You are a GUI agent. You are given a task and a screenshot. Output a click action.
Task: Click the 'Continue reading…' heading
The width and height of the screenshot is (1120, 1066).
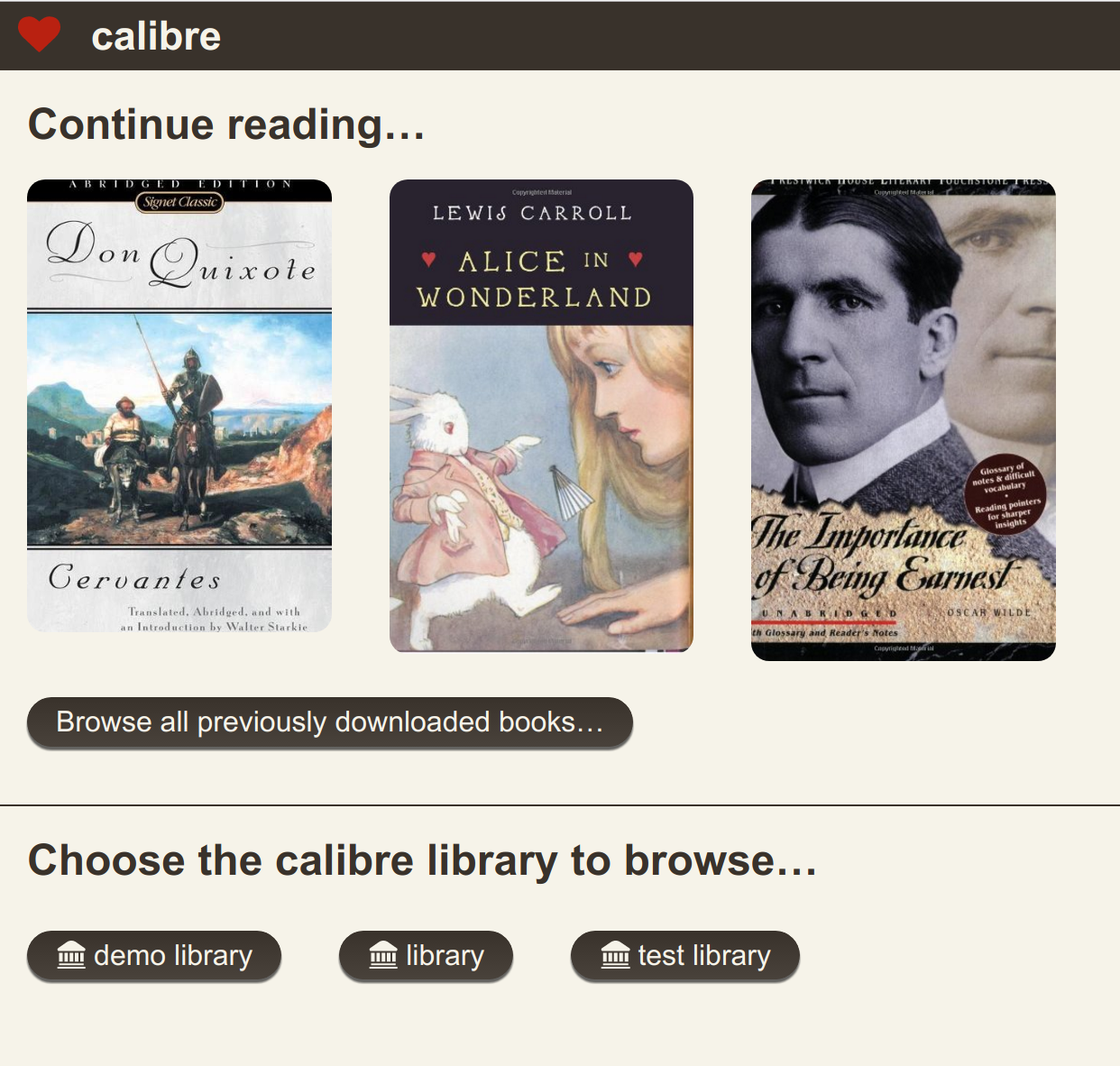pos(226,124)
